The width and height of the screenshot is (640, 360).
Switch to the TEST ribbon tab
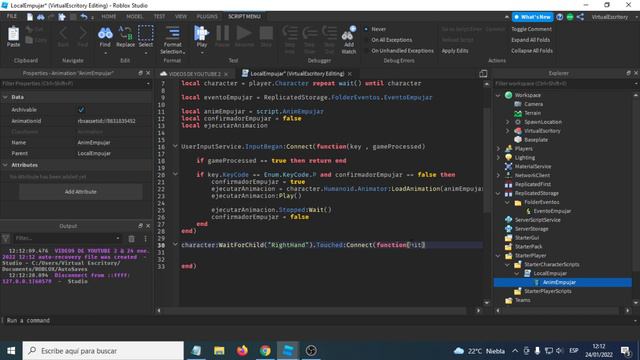pos(159,17)
